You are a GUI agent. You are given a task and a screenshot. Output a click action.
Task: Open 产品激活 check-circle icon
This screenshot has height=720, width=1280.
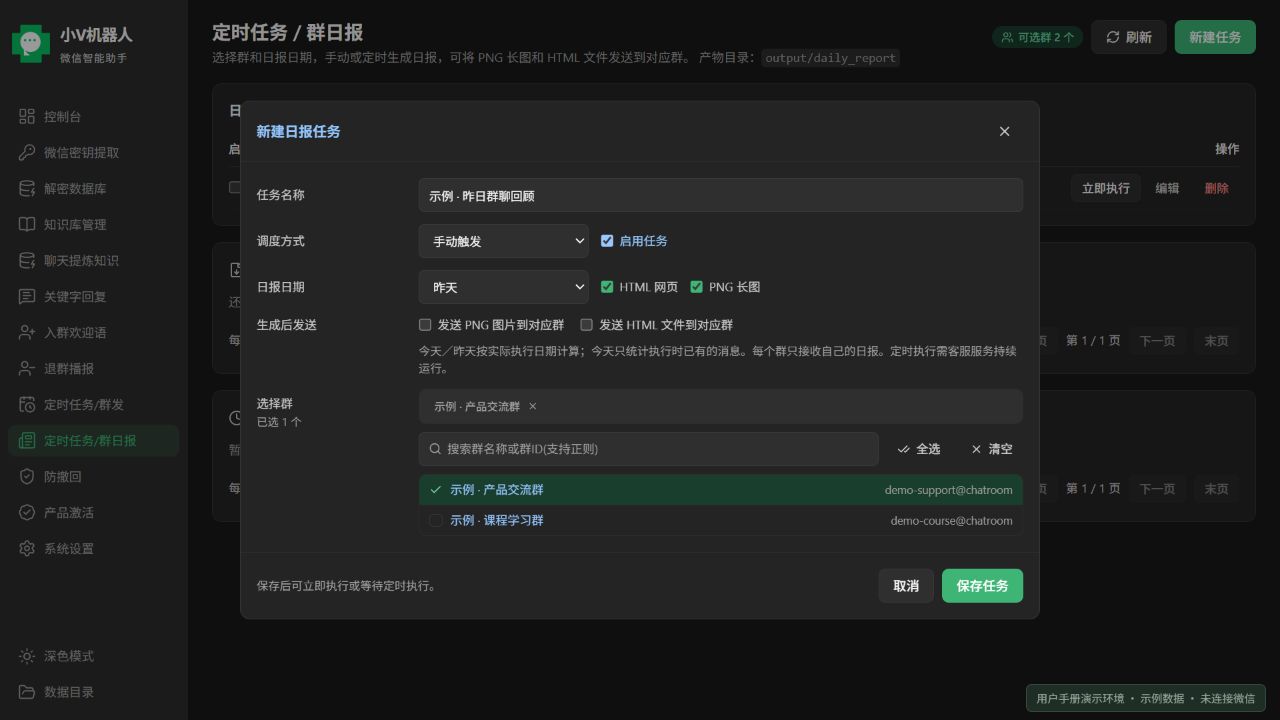pyautogui.click(x=27, y=513)
